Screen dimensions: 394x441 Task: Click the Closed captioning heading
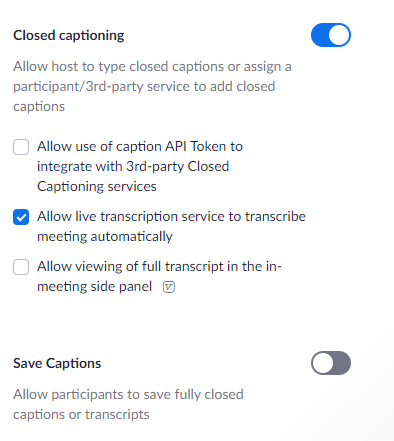69,35
